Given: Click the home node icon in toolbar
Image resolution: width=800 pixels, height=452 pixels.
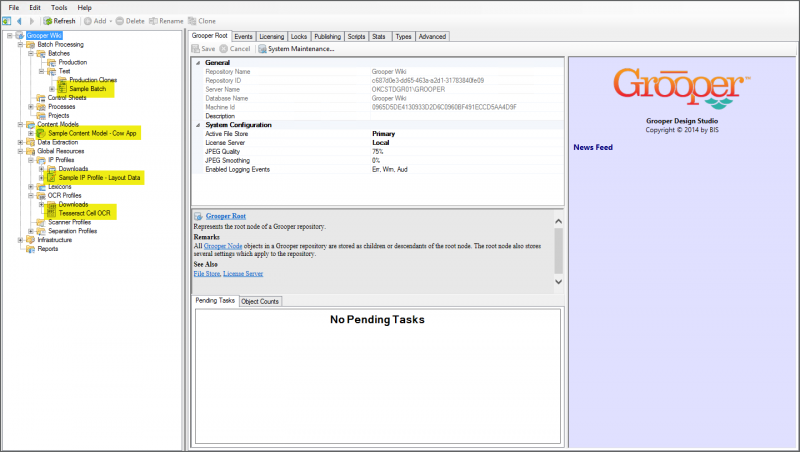Looking at the screenshot, I should pos(7,21).
